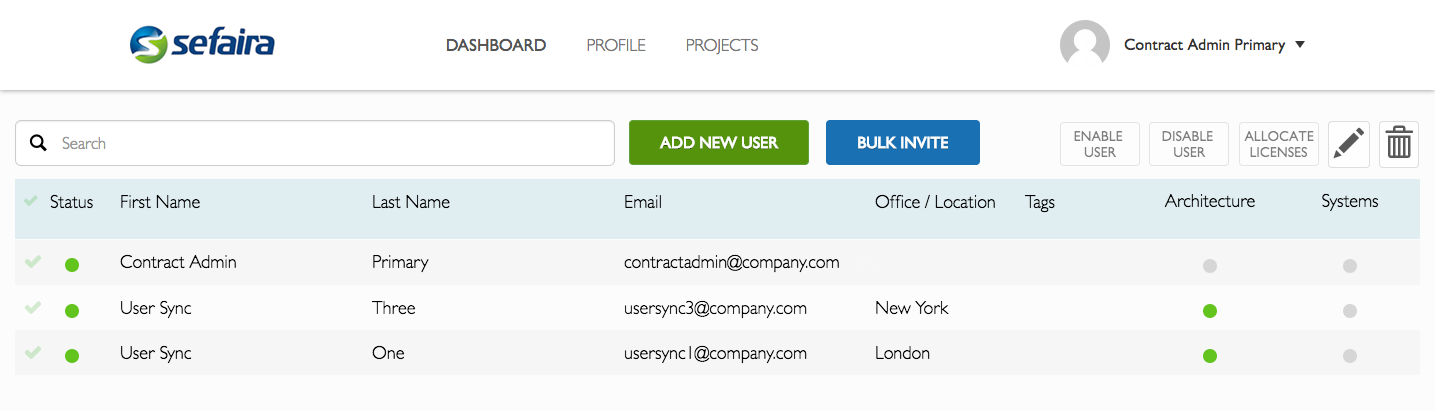Click the Architecture column header
The image size is (1435, 410).
click(x=1210, y=201)
